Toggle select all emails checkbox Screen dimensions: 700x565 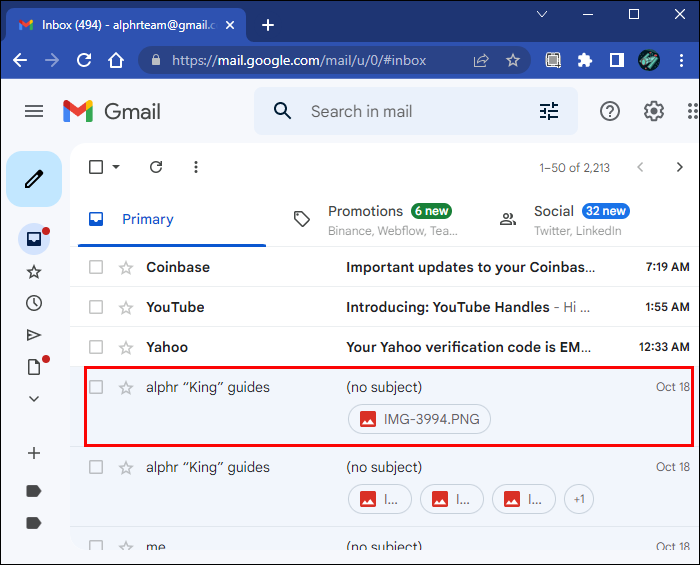point(96,167)
